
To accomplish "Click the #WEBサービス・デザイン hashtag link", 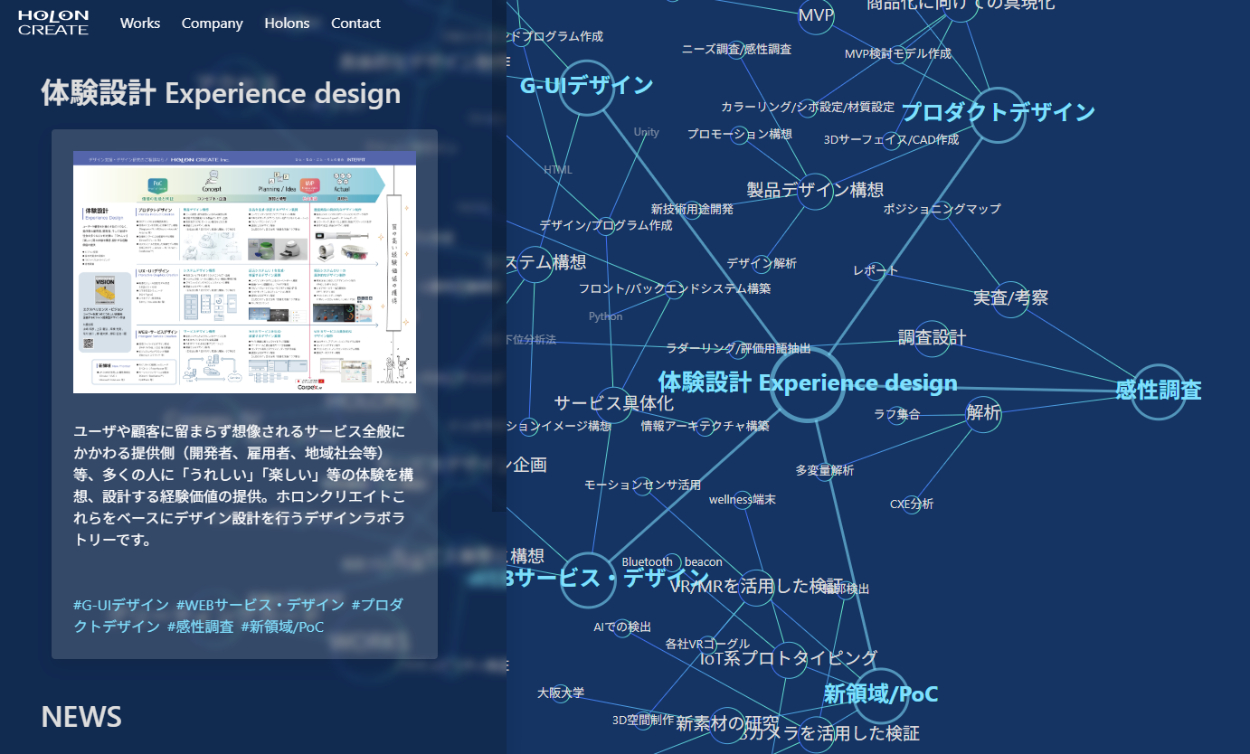I will point(260,605).
